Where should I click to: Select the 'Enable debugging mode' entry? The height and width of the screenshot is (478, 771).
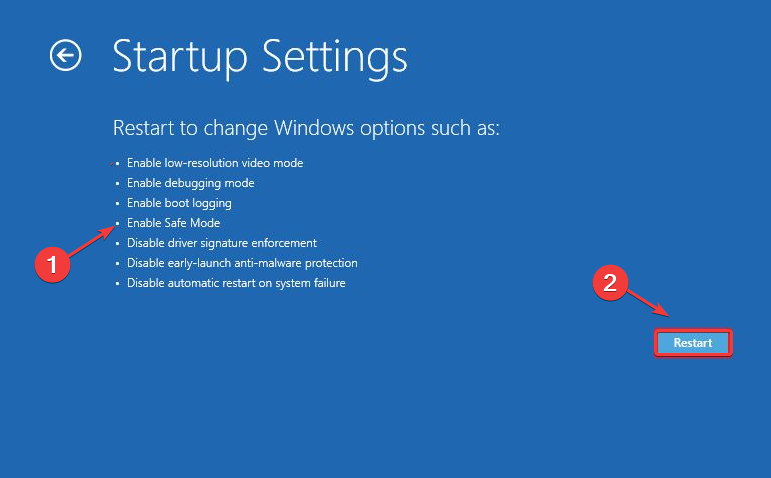click(191, 183)
